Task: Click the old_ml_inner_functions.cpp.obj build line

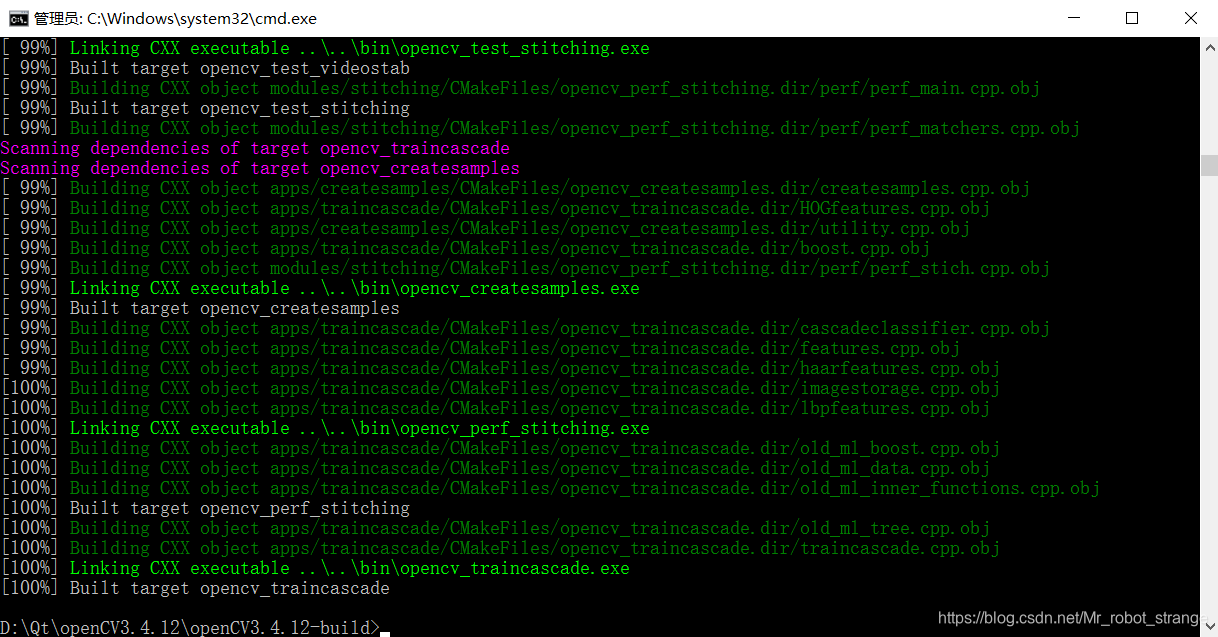Action: pyautogui.click(x=550, y=488)
